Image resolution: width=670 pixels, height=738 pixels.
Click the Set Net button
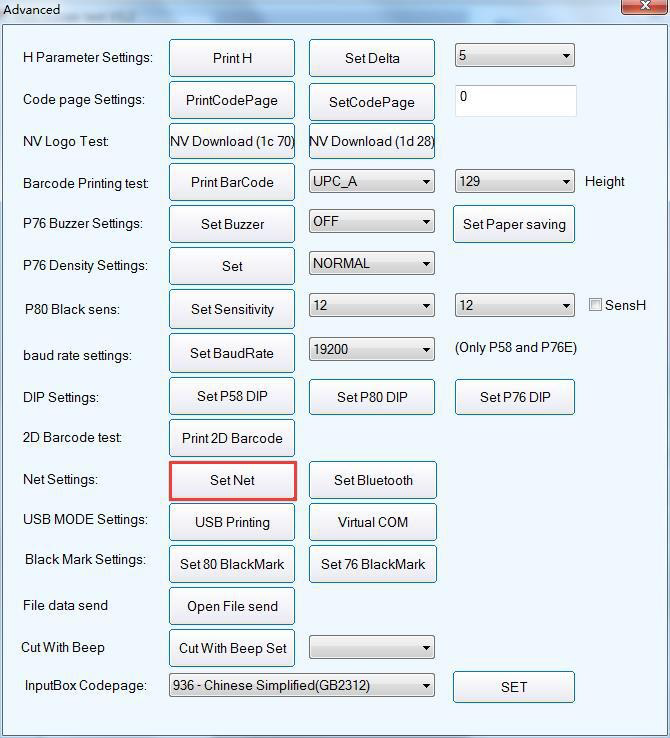[232, 481]
